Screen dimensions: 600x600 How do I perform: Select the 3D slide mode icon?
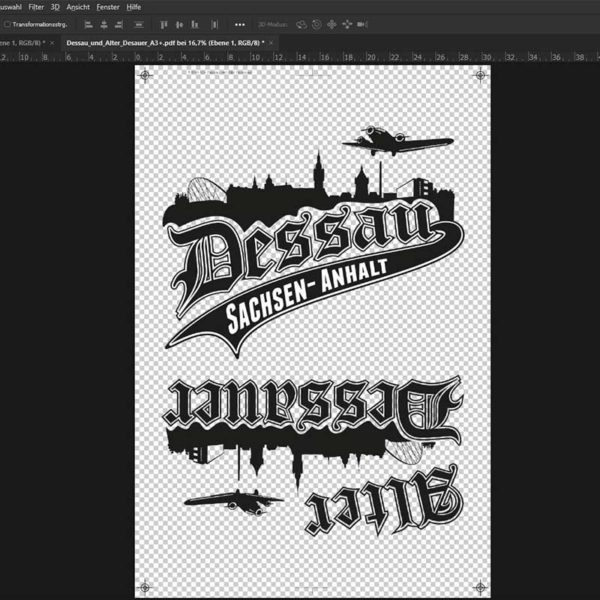(x=347, y=25)
